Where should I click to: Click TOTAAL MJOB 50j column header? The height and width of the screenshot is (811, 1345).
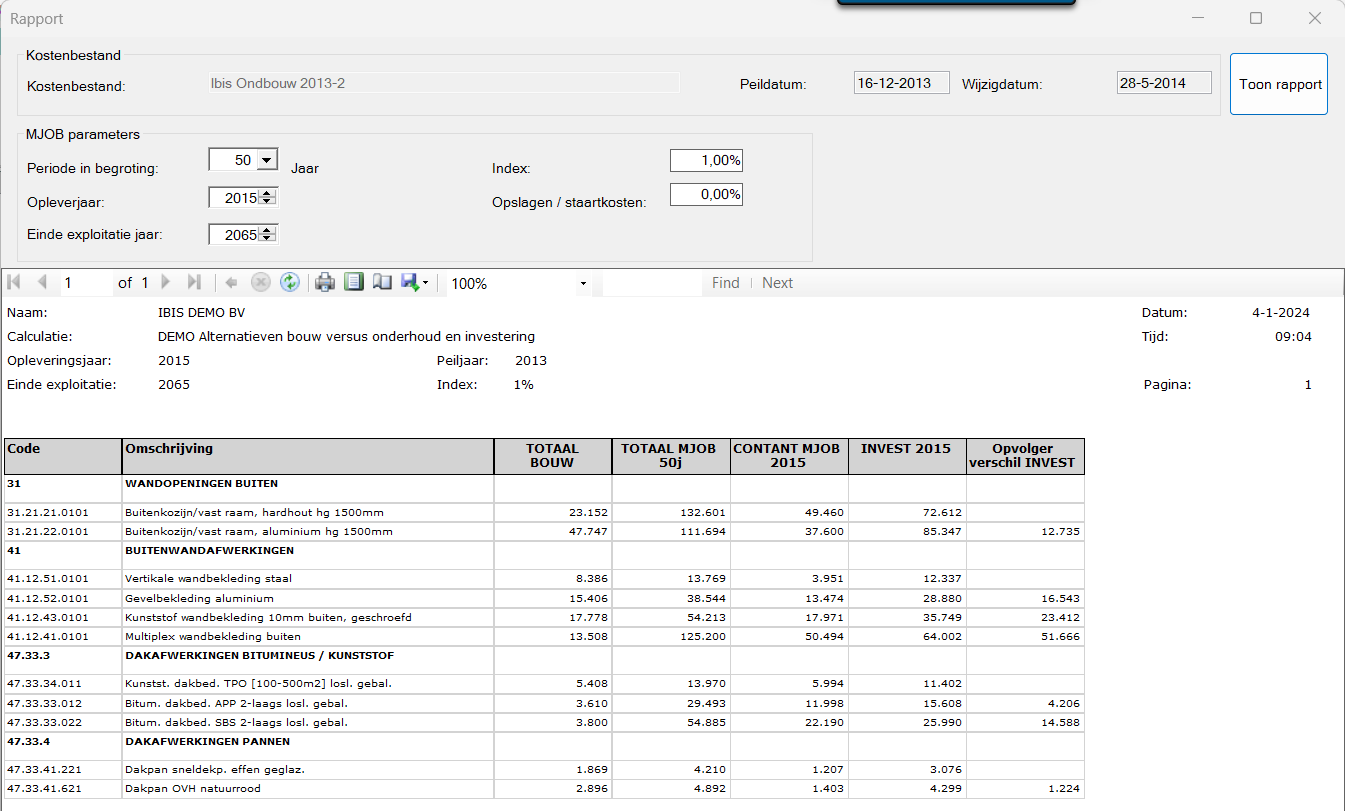coord(671,456)
